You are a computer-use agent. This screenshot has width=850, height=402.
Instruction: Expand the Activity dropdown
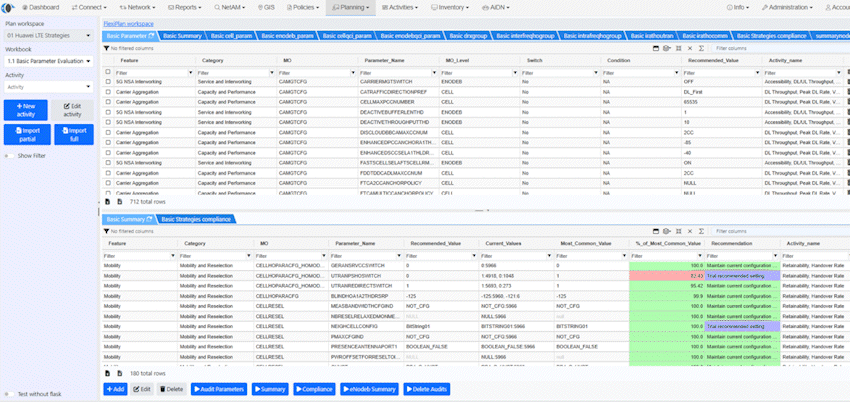(48, 87)
